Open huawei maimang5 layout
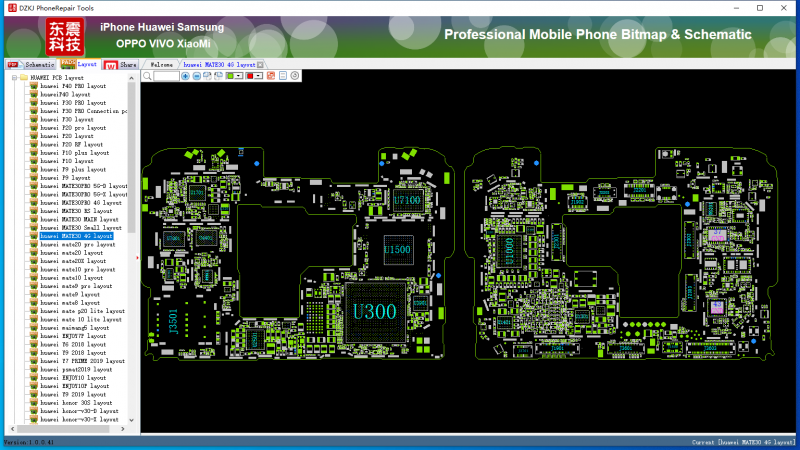 pos(74,328)
